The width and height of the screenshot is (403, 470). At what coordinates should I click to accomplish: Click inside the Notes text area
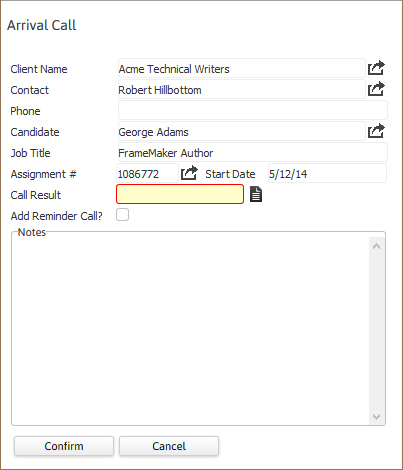[191, 331]
